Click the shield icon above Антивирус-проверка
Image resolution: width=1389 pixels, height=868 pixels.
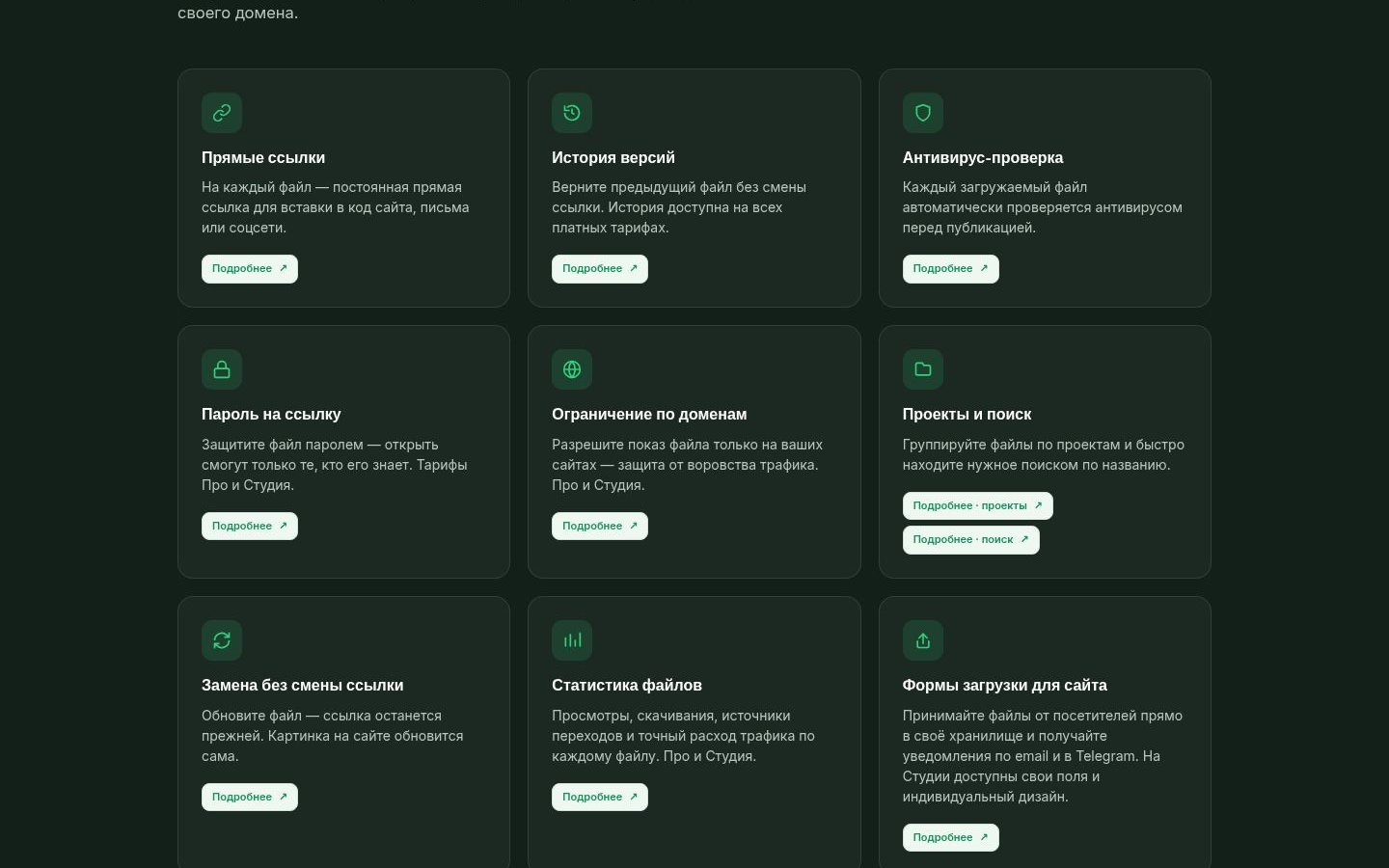pos(923,113)
